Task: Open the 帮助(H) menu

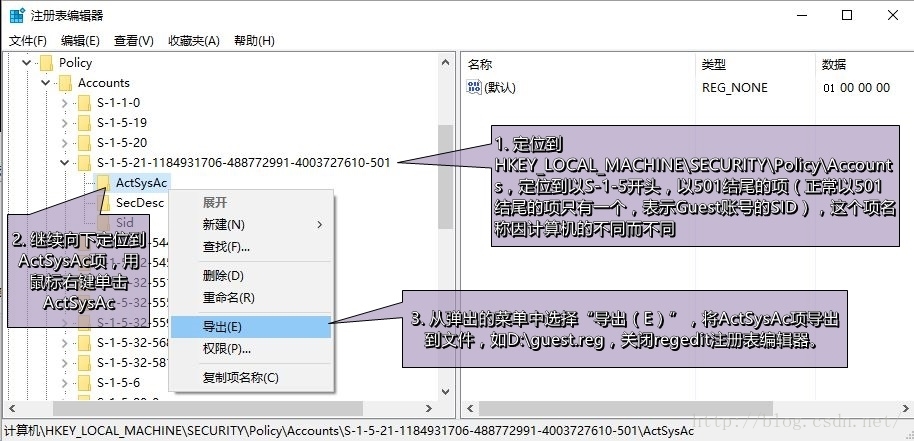Action: (254, 41)
